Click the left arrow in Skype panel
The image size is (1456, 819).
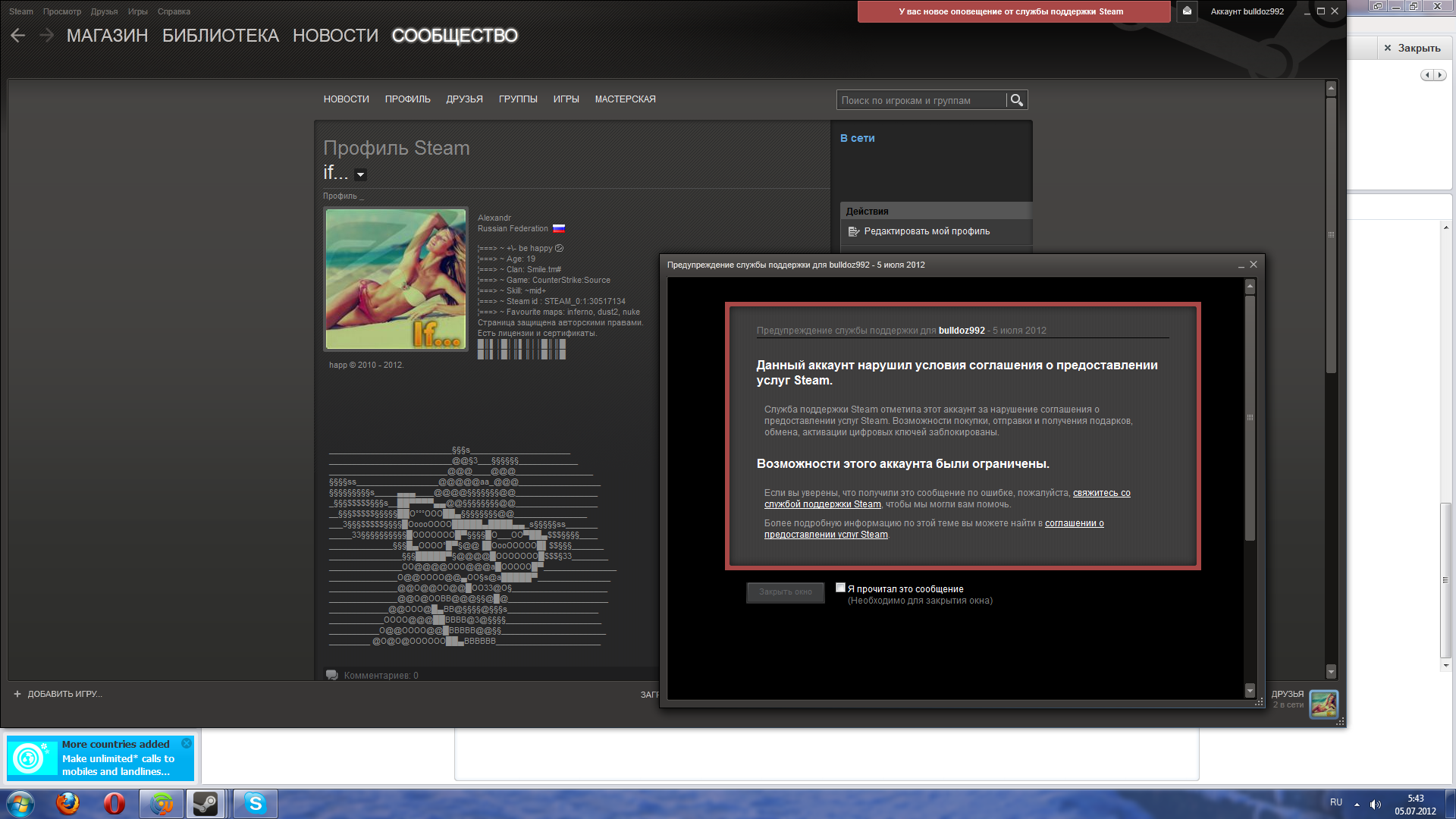click(1427, 75)
